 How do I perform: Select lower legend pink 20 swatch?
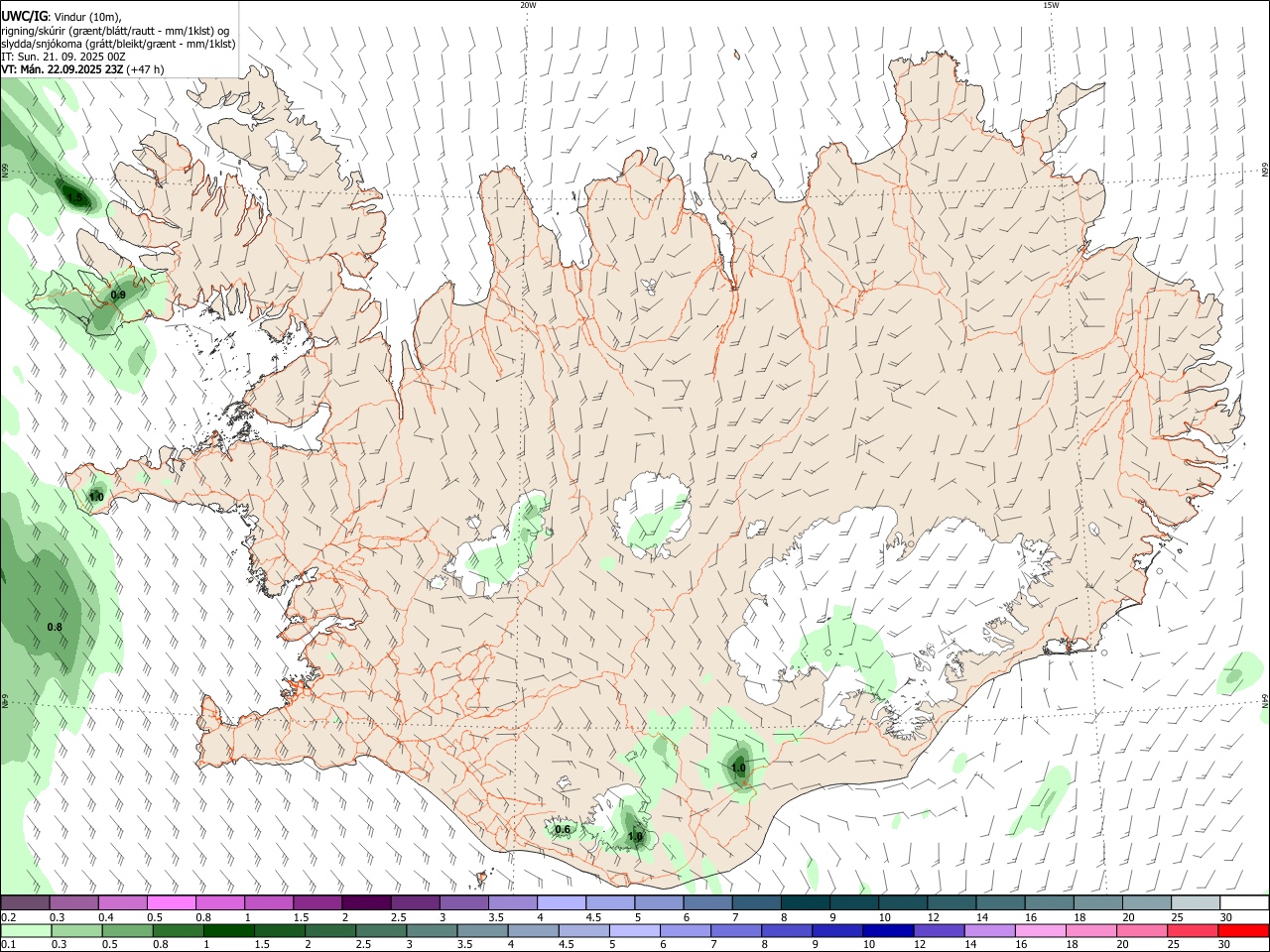tap(1141, 930)
